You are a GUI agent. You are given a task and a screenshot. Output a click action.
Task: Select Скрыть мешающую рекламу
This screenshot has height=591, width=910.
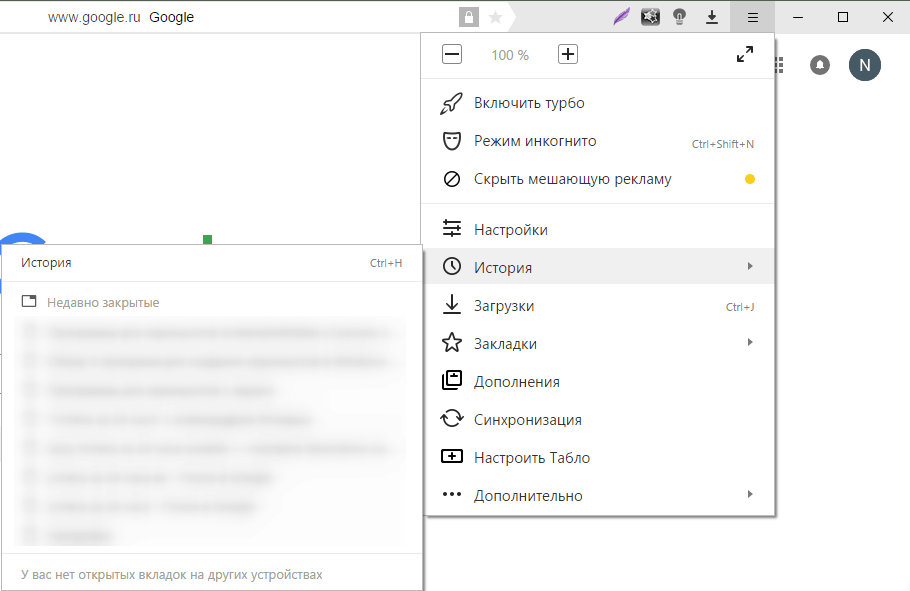598,179
